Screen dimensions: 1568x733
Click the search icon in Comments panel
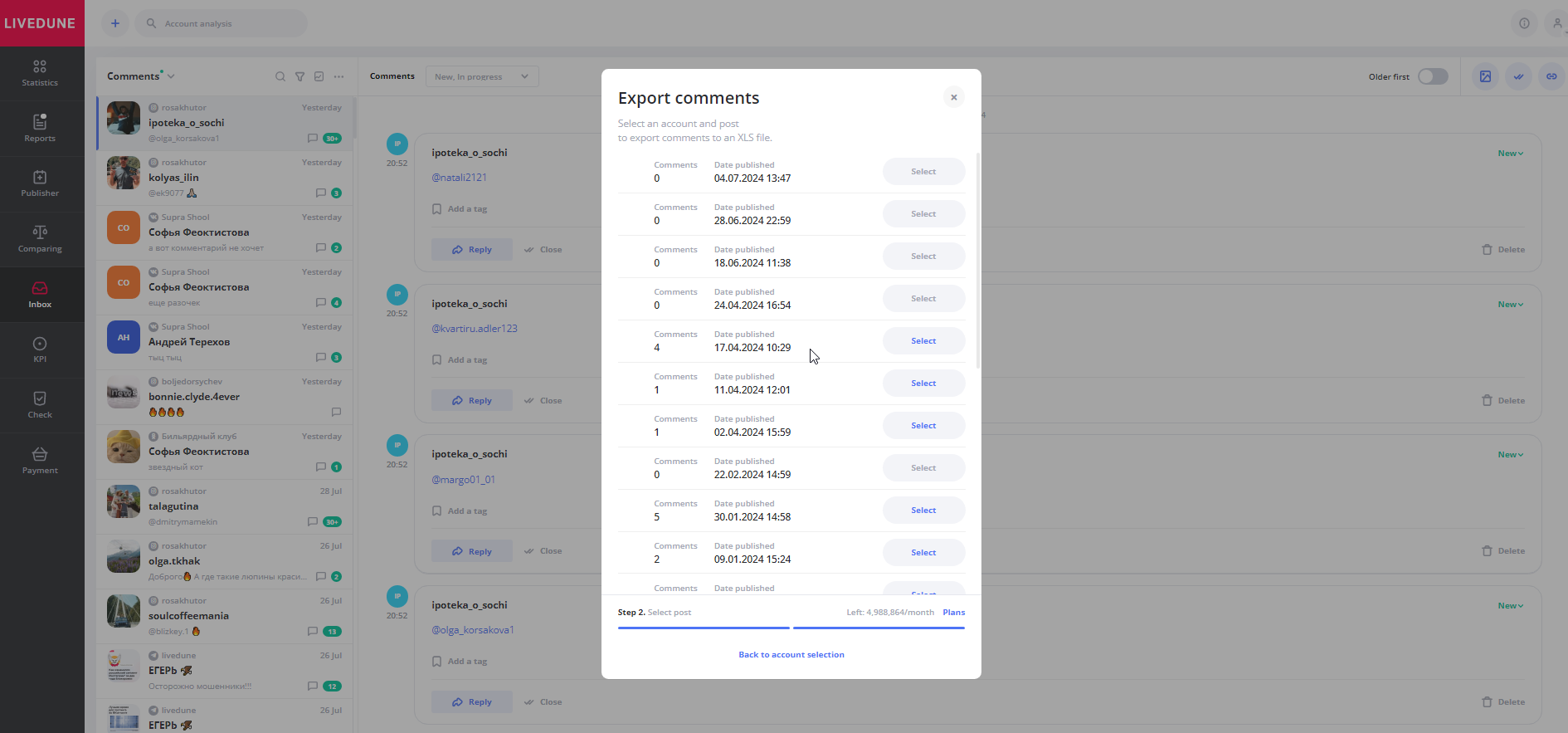pyautogui.click(x=280, y=76)
